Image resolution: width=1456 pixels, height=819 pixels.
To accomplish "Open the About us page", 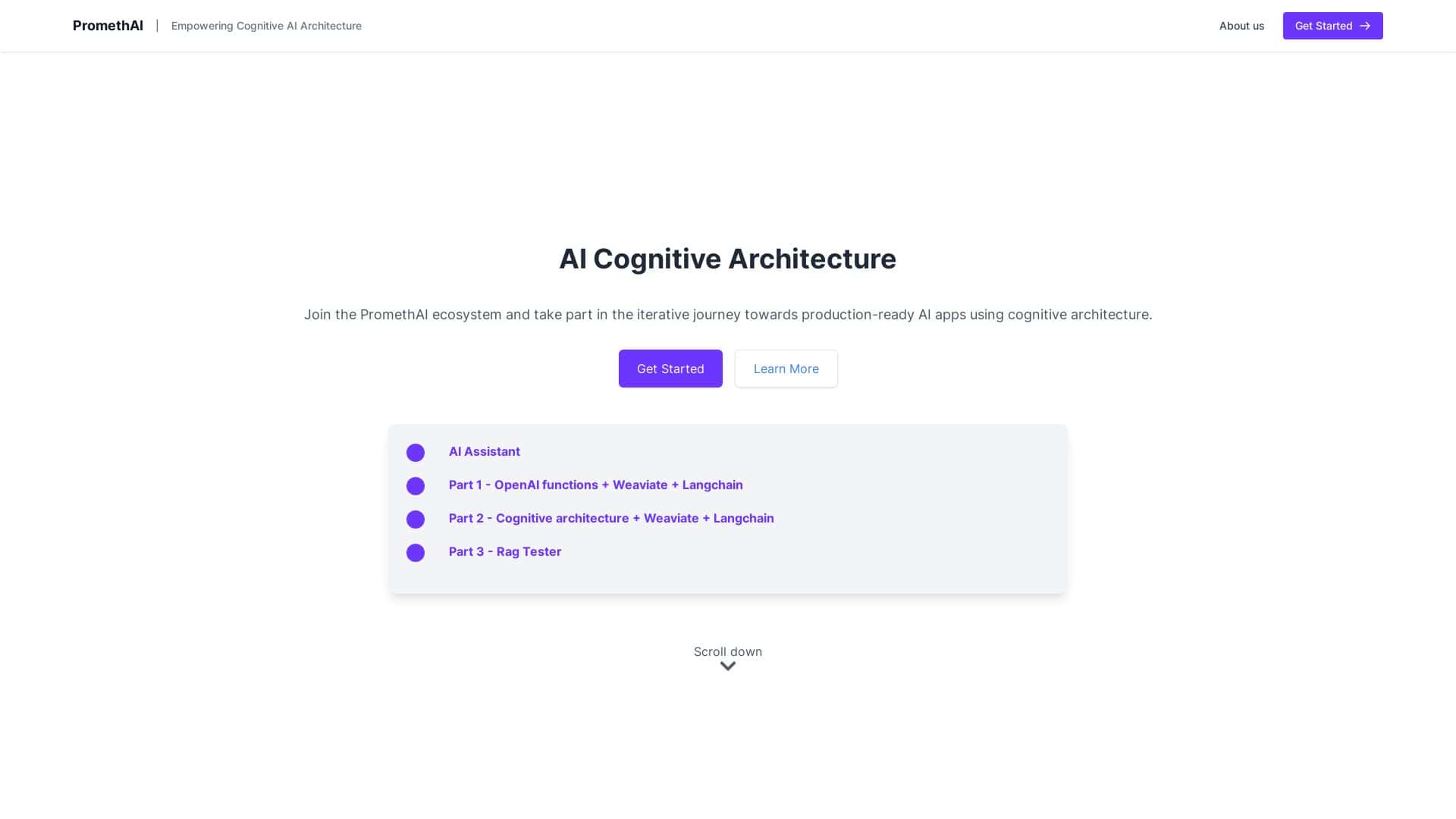I will click(1241, 26).
